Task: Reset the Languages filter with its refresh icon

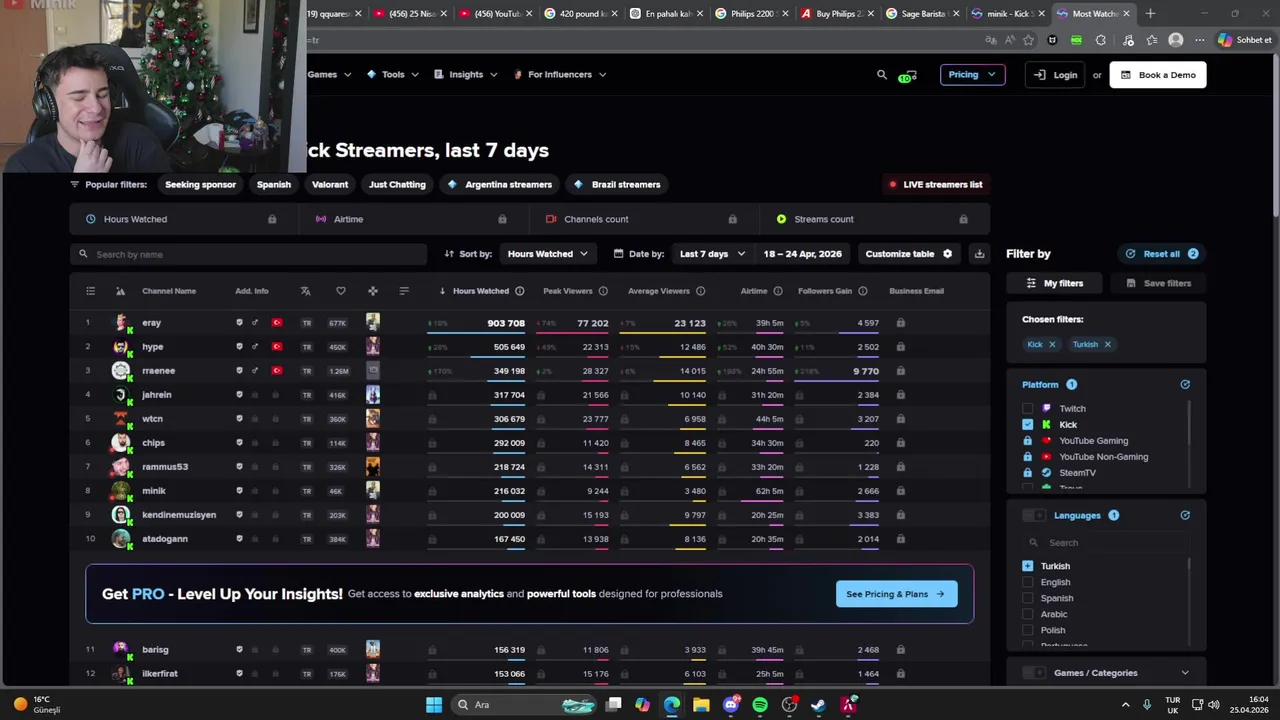Action: click(x=1185, y=516)
